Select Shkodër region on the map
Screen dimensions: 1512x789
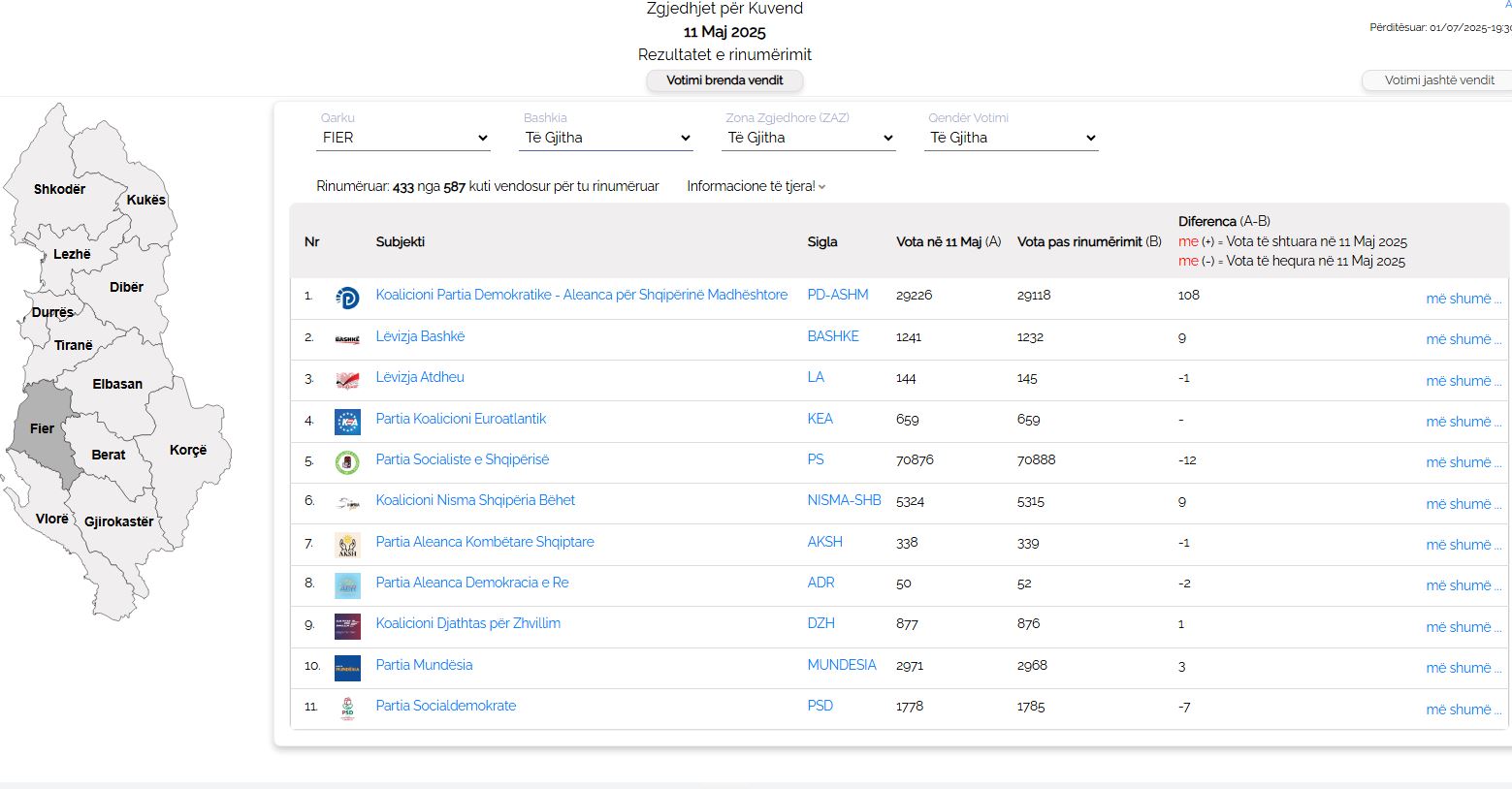(59, 189)
